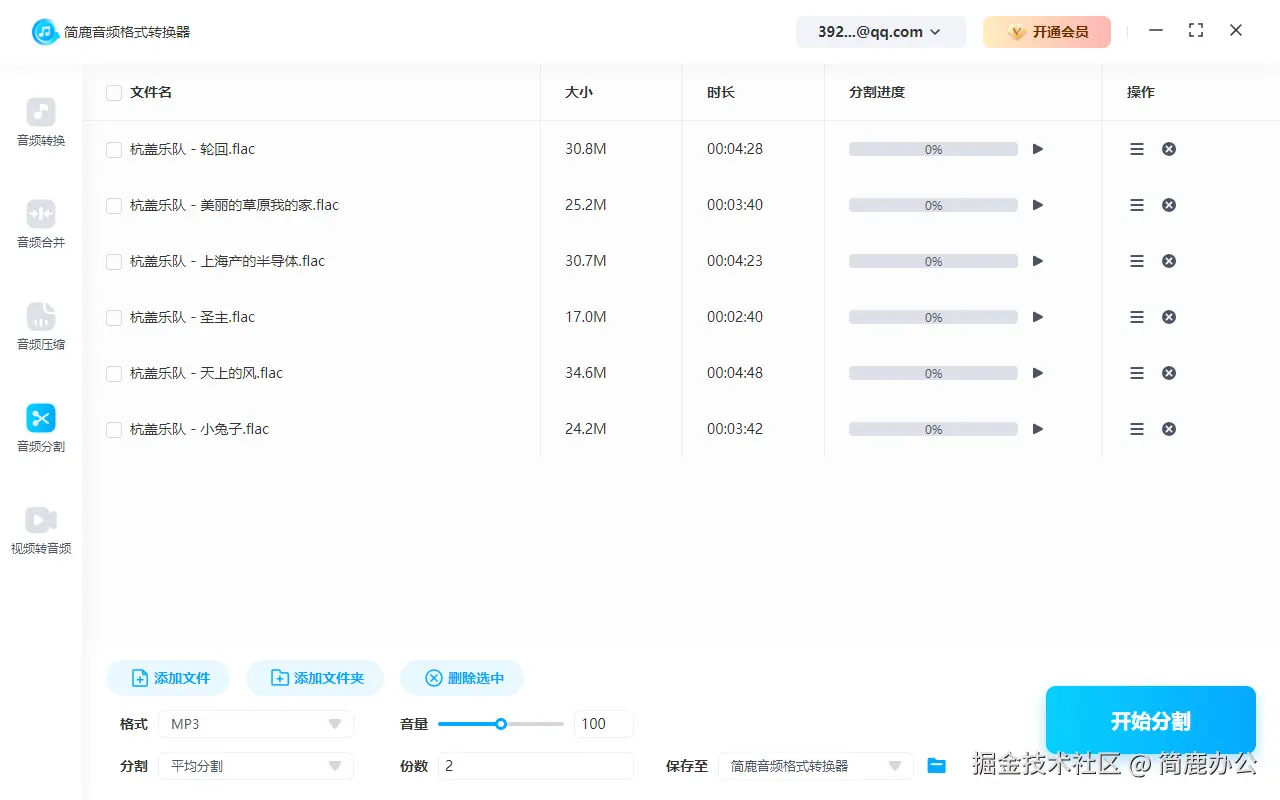Screen dimensions: 1280x800
Task: Click the size value 30.8M
Action: [586, 149]
